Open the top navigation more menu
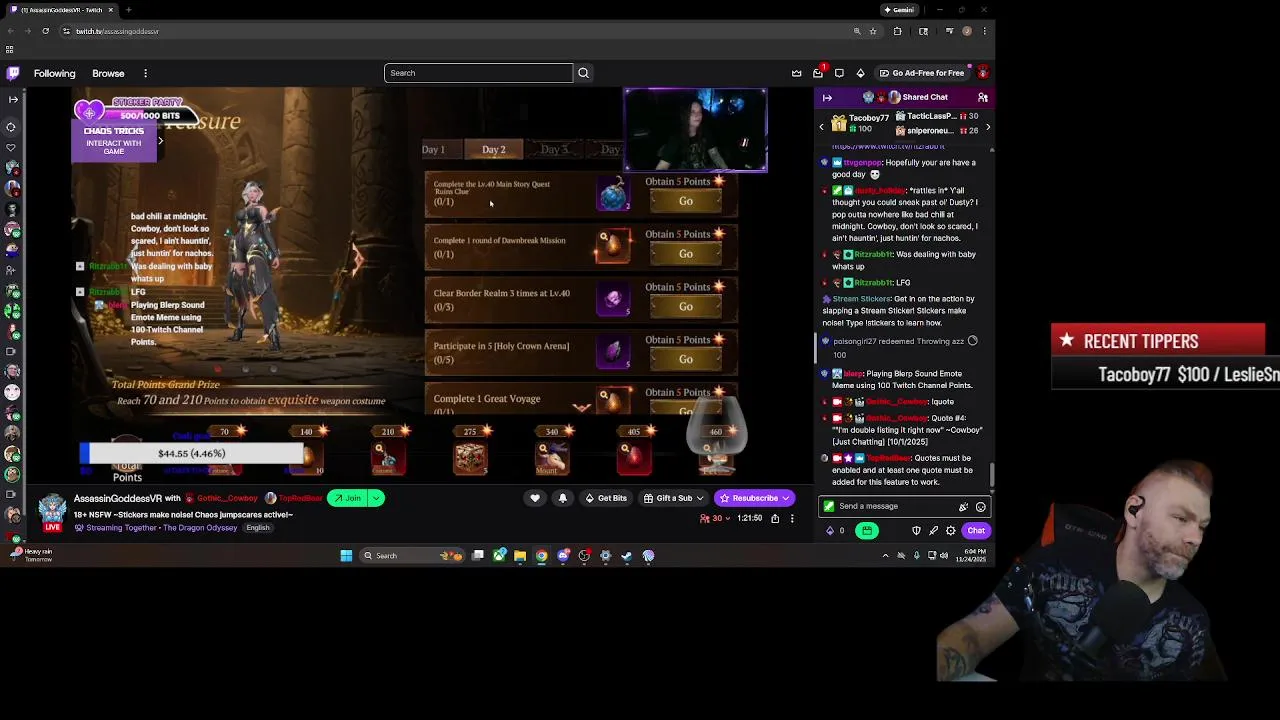The height and width of the screenshot is (720, 1280). (145, 73)
